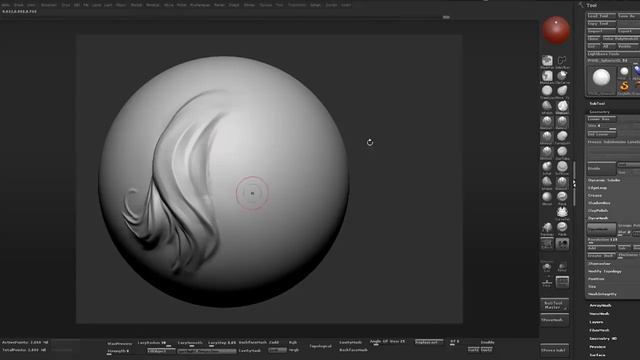The image size is (640, 360).
Task: Click the Load Tool button
Action: tap(601, 16)
